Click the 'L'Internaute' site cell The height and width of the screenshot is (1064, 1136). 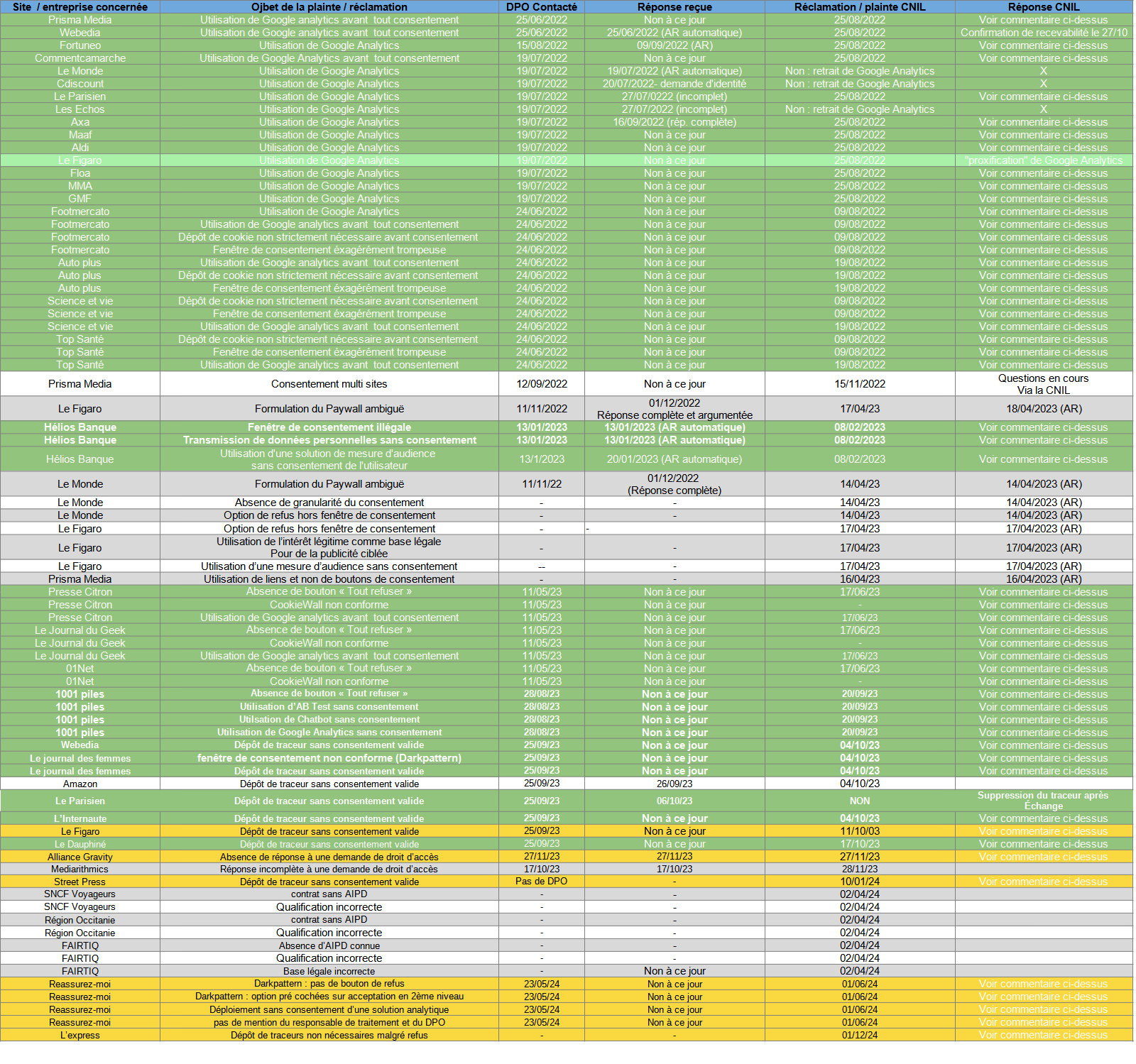coord(80,818)
